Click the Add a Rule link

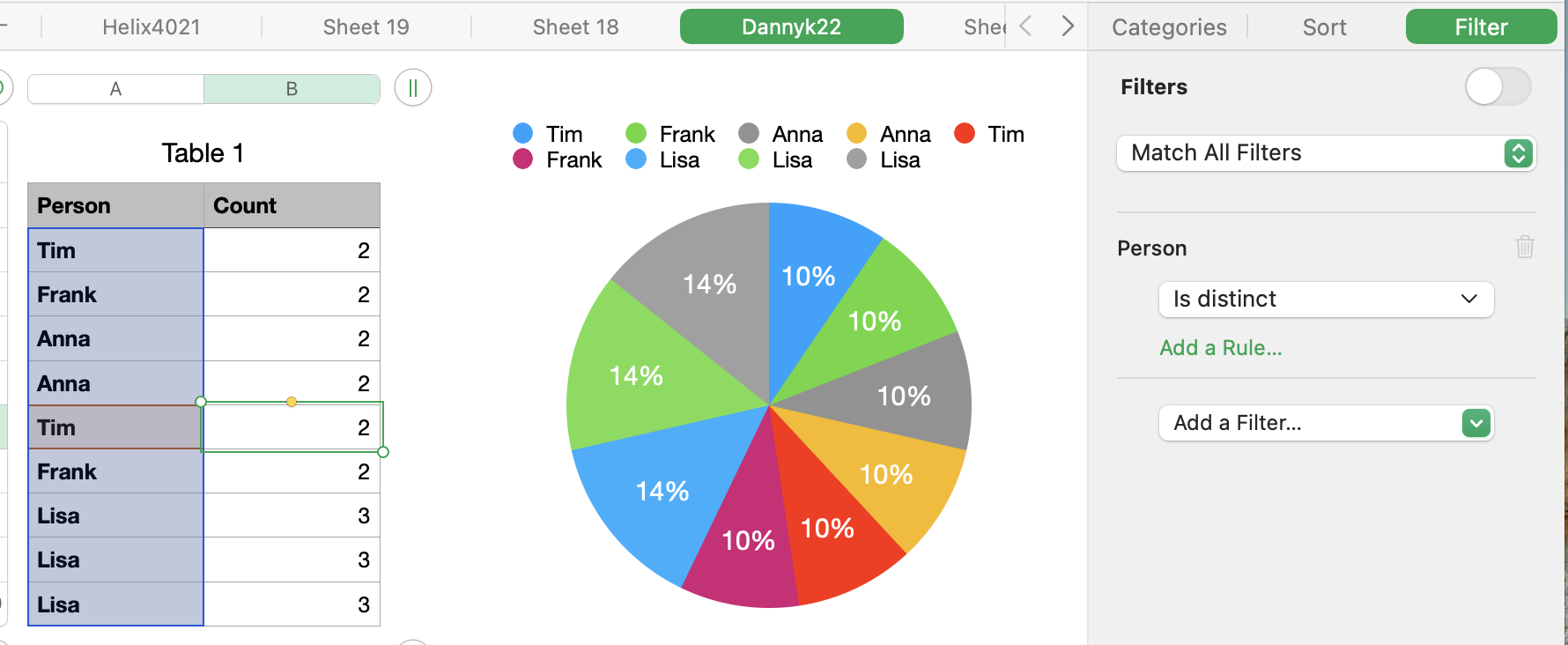(x=1220, y=348)
